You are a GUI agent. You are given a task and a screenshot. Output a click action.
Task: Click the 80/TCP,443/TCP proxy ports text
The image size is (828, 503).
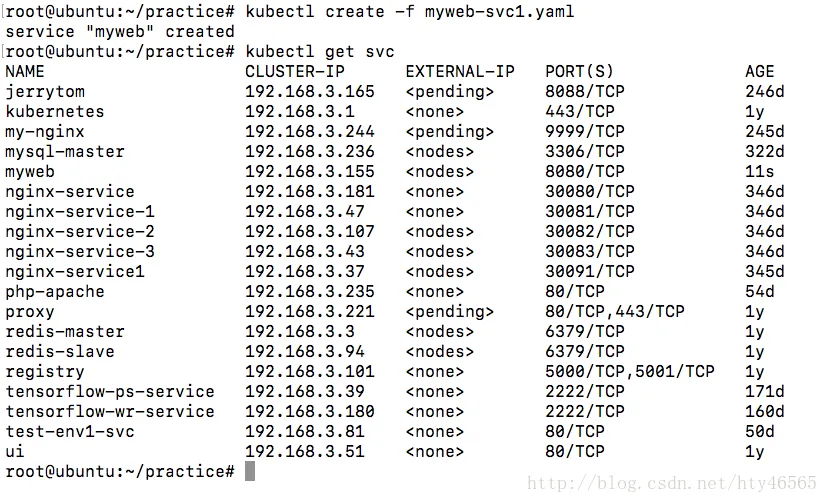click(615, 311)
